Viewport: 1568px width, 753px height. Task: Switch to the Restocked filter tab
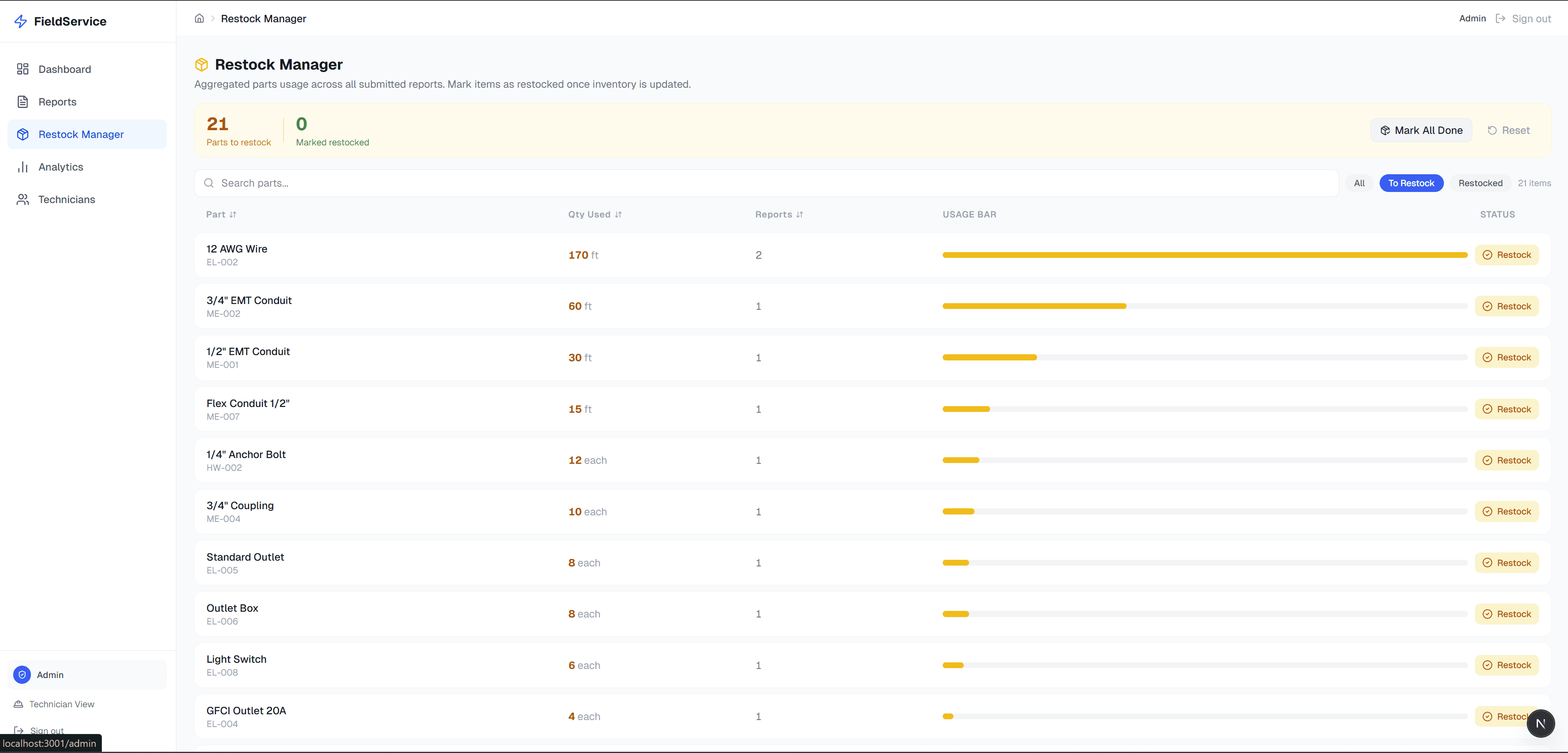tap(1480, 183)
